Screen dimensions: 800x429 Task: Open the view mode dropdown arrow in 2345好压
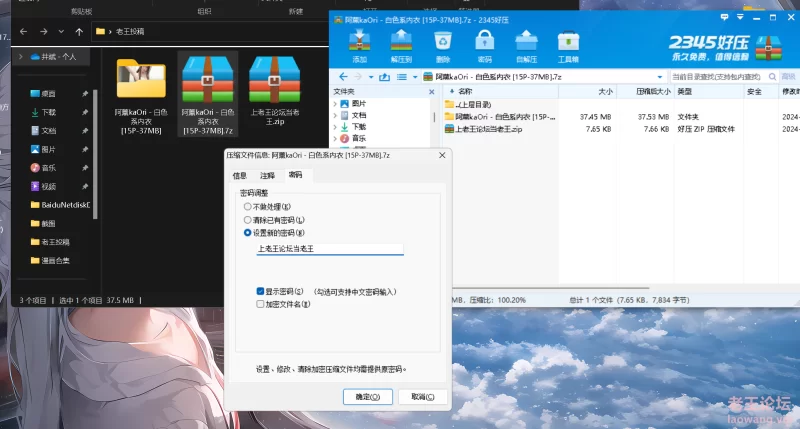pyautogui.click(x=415, y=77)
